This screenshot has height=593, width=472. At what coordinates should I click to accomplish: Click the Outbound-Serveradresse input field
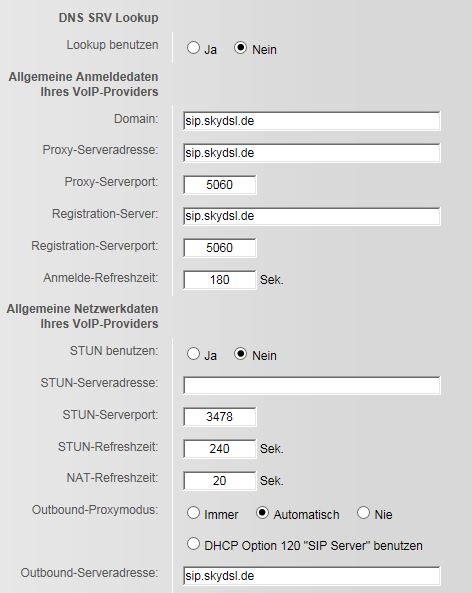(x=312, y=576)
